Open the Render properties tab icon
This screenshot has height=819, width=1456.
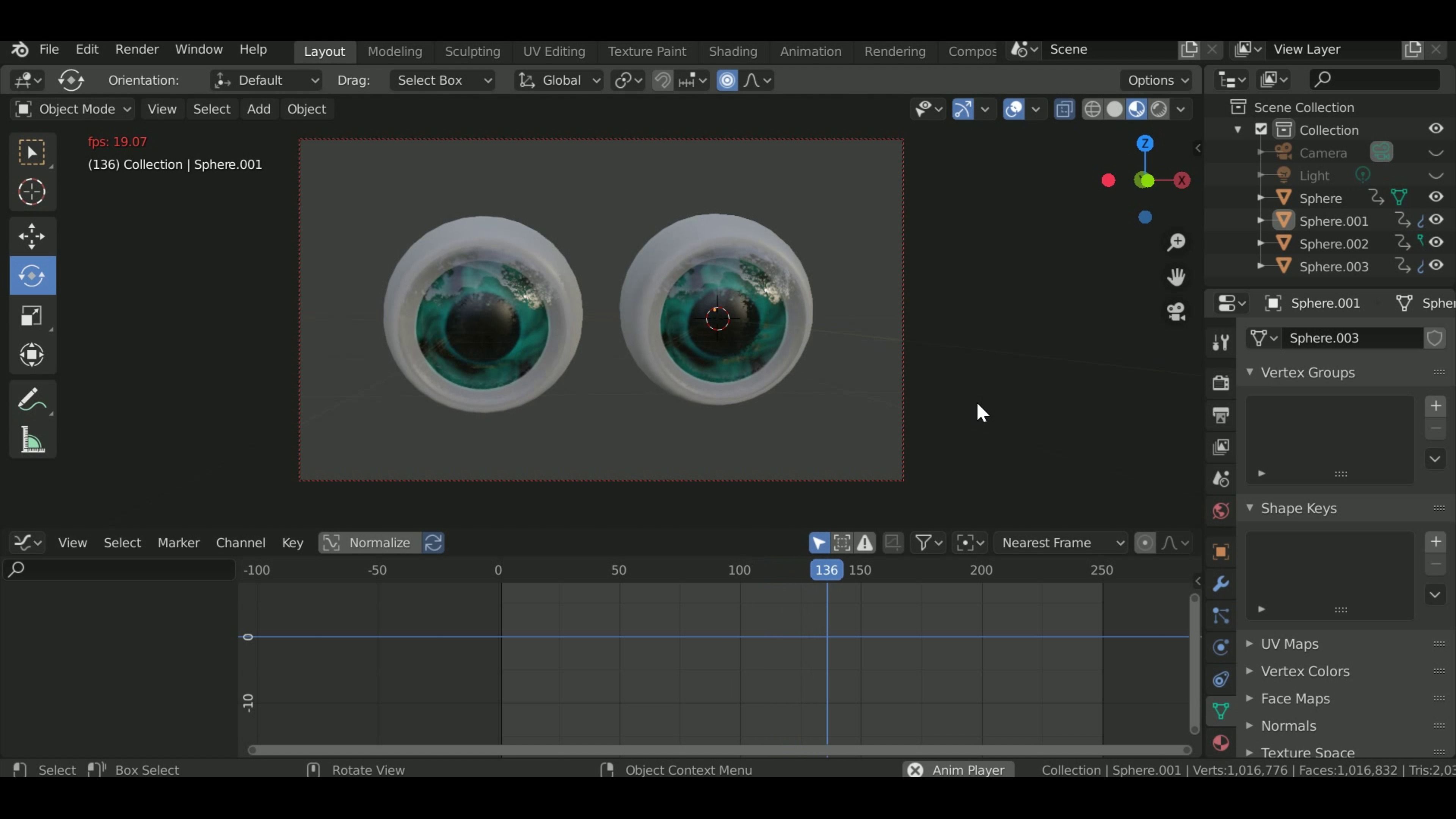[x=1221, y=383]
